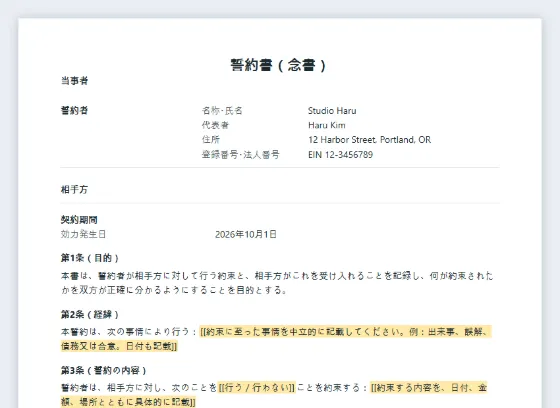The width and height of the screenshot is (560, 408).
Task: Select the 当事者 section heading
Action: coord(74,81)
